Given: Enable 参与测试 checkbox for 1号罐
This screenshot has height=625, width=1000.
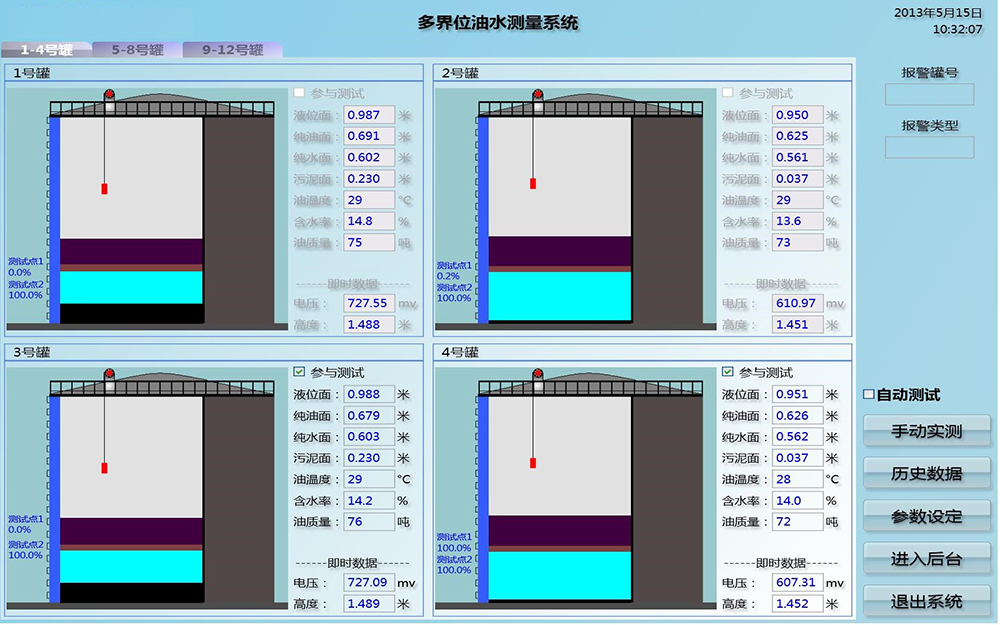Looking at the screenshot, I should pyautogui.click(x=300, y=93).
